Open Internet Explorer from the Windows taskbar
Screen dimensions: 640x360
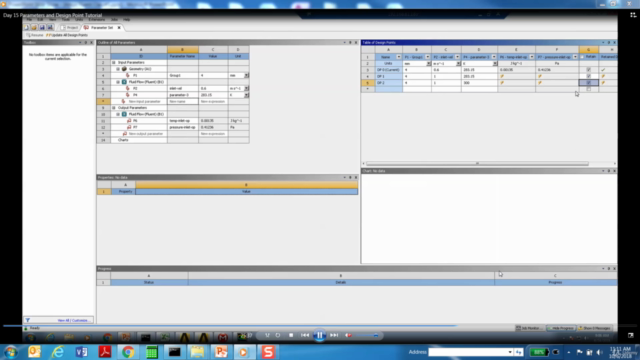(x=58, y=352)
